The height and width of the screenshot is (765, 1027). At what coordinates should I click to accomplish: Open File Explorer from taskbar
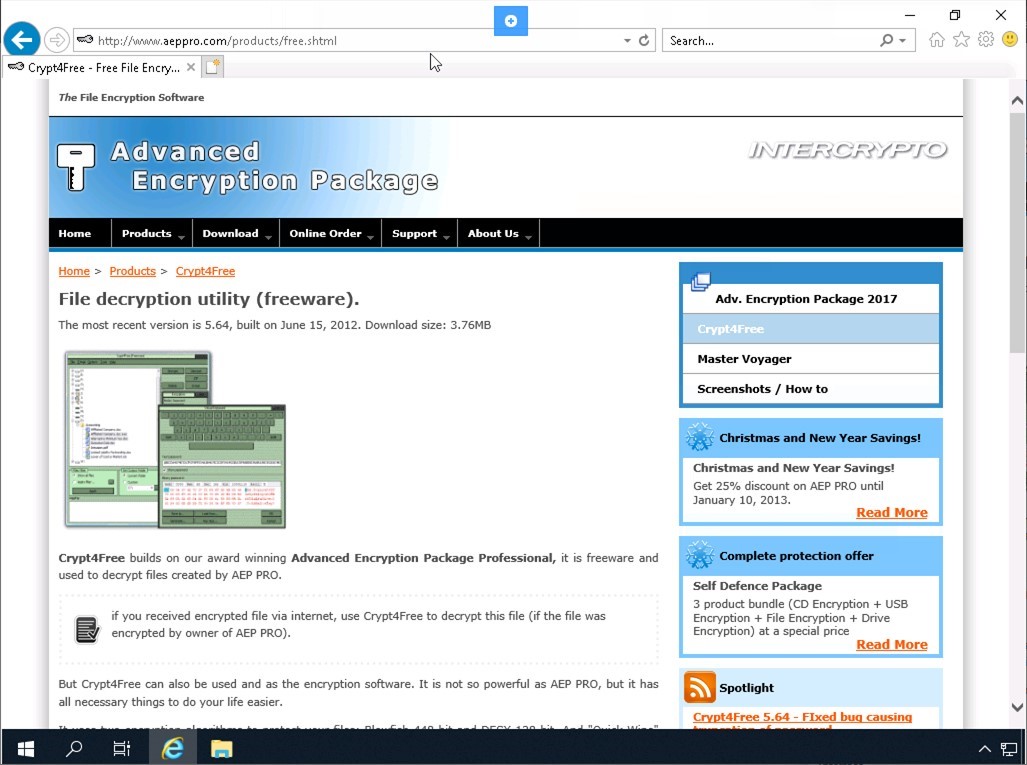(221, 748)
